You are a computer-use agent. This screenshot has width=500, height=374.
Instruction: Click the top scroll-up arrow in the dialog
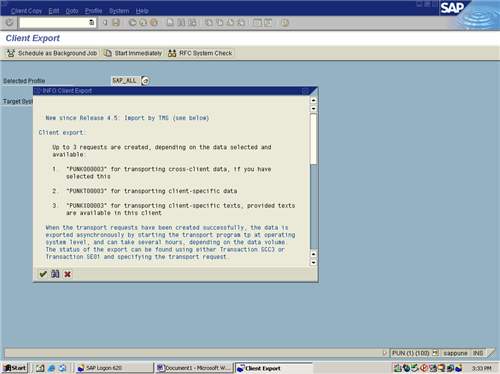coord(313,100)
